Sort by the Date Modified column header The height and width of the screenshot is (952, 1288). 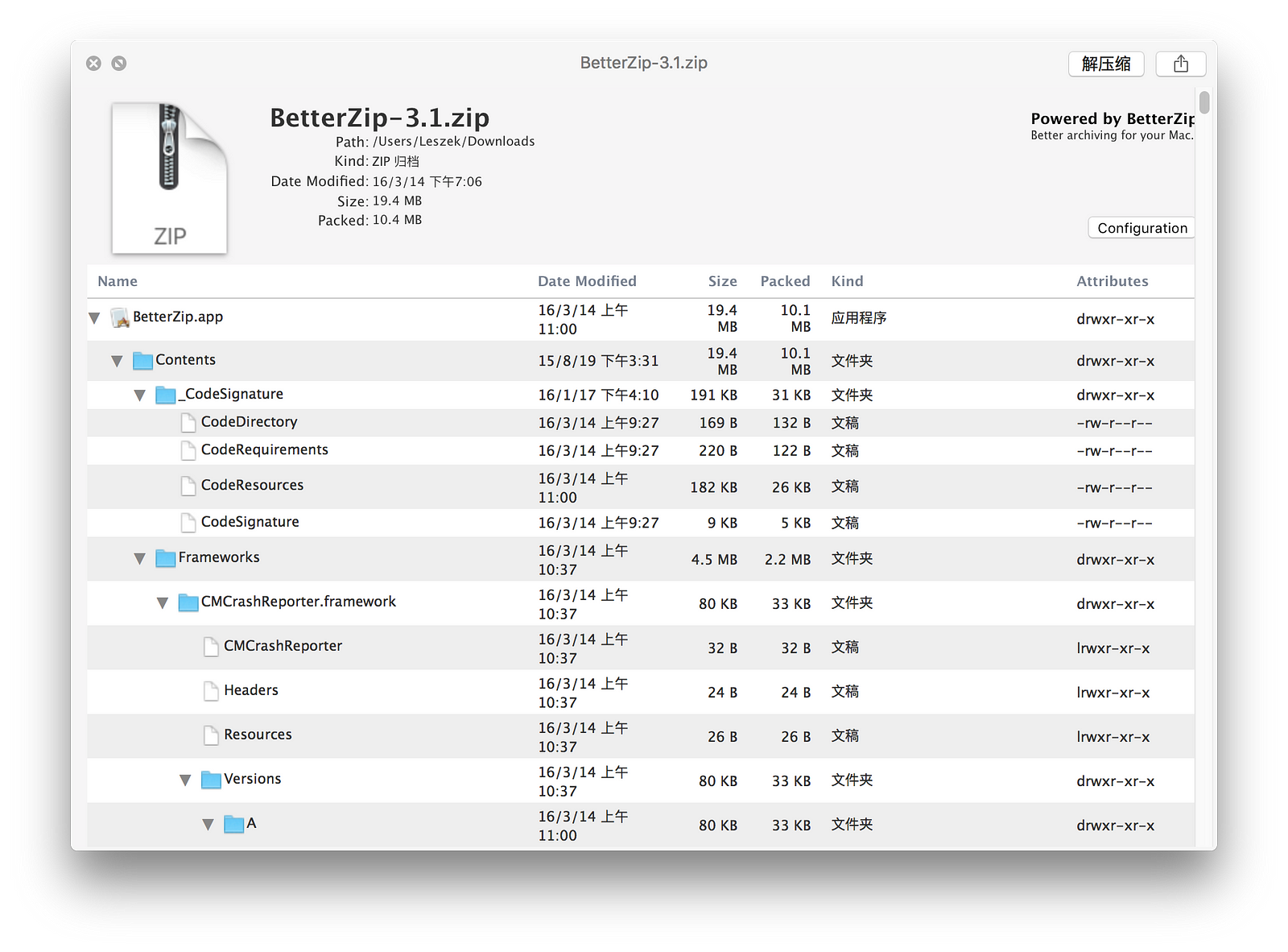587,281
